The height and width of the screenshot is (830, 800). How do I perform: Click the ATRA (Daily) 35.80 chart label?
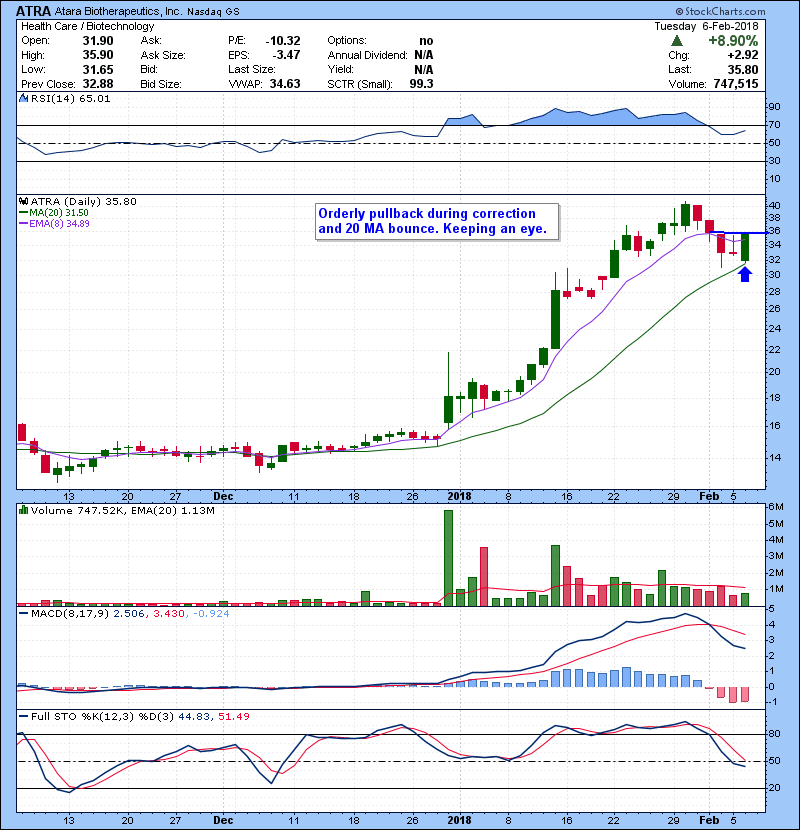[84, 202]
